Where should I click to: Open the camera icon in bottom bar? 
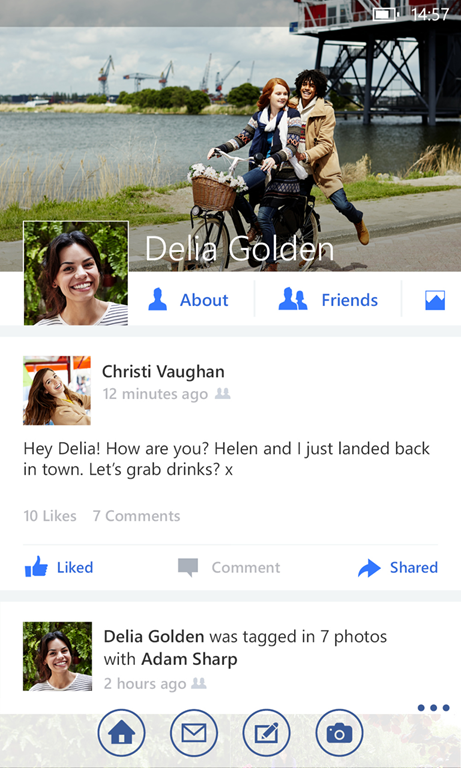pos(340,733)
